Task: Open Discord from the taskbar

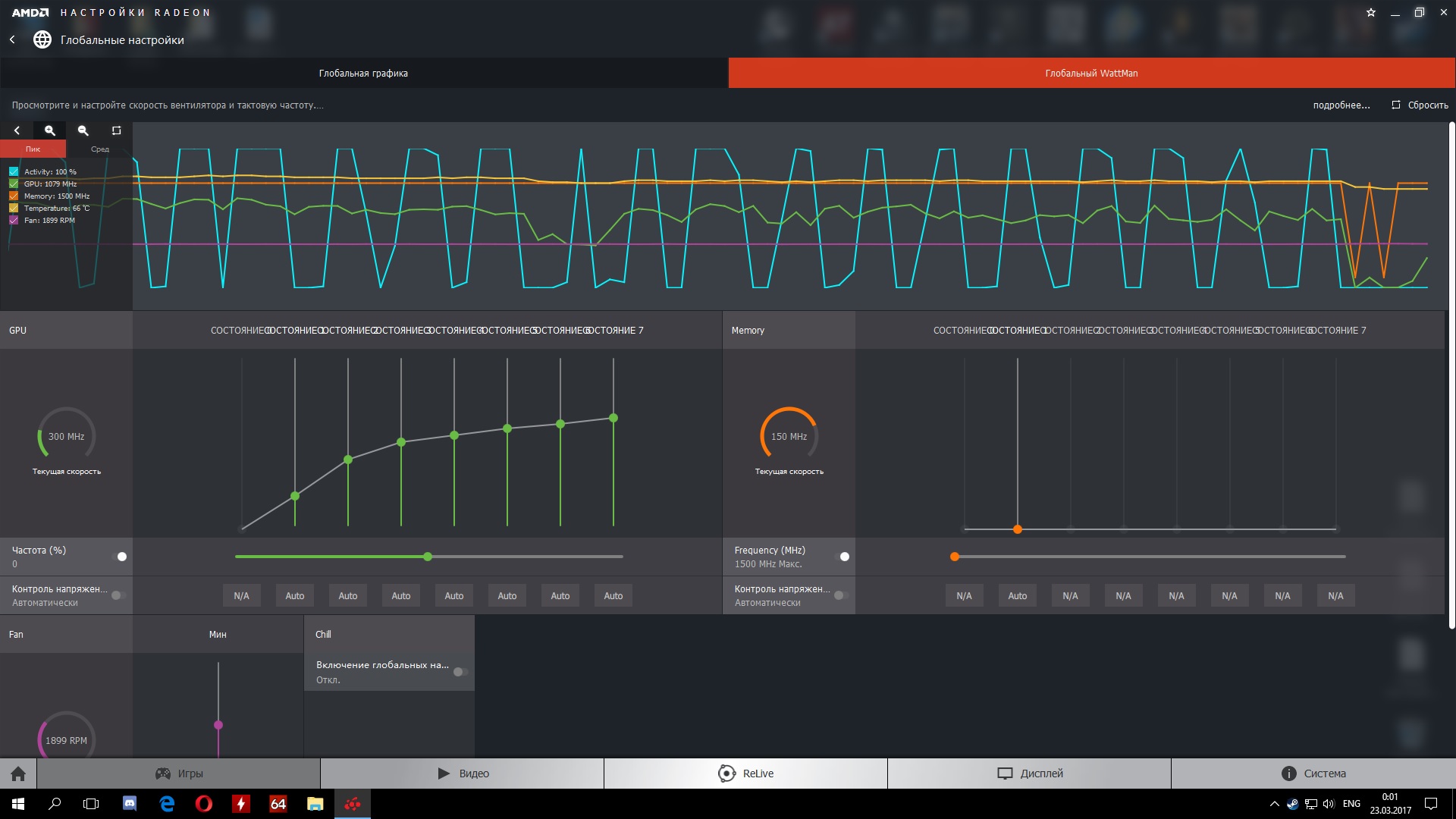Action: (x=130, y=804)
